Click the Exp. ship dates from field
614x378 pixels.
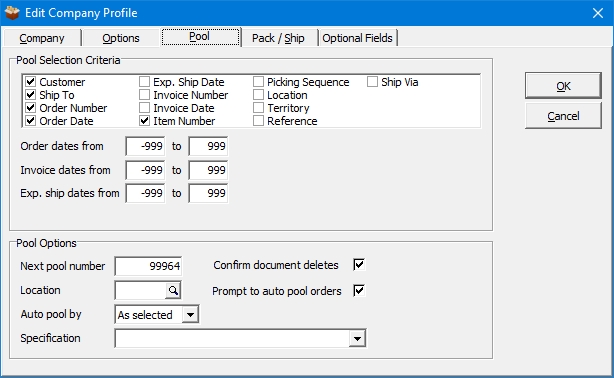click(x=145, y=193)
